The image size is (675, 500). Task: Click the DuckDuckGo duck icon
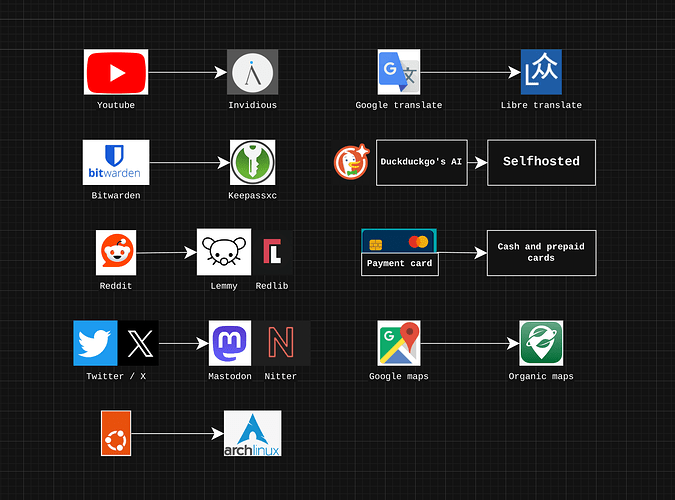coord(352,162)
